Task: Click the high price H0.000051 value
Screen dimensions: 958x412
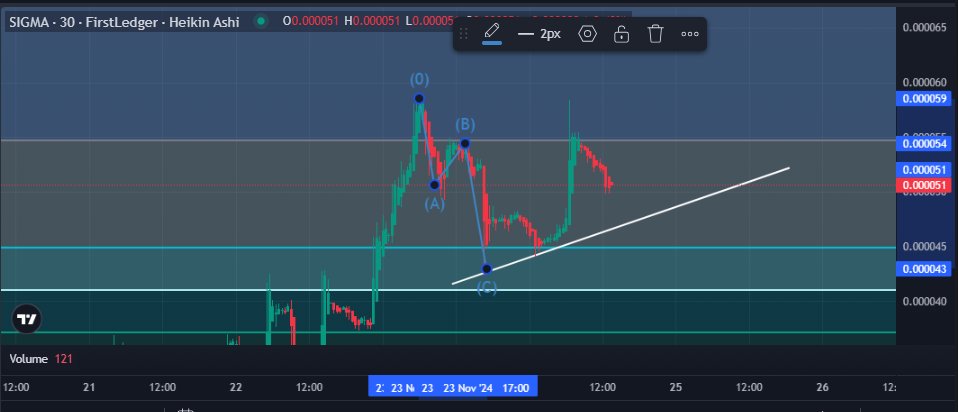Action: click(x=372, y=21)
